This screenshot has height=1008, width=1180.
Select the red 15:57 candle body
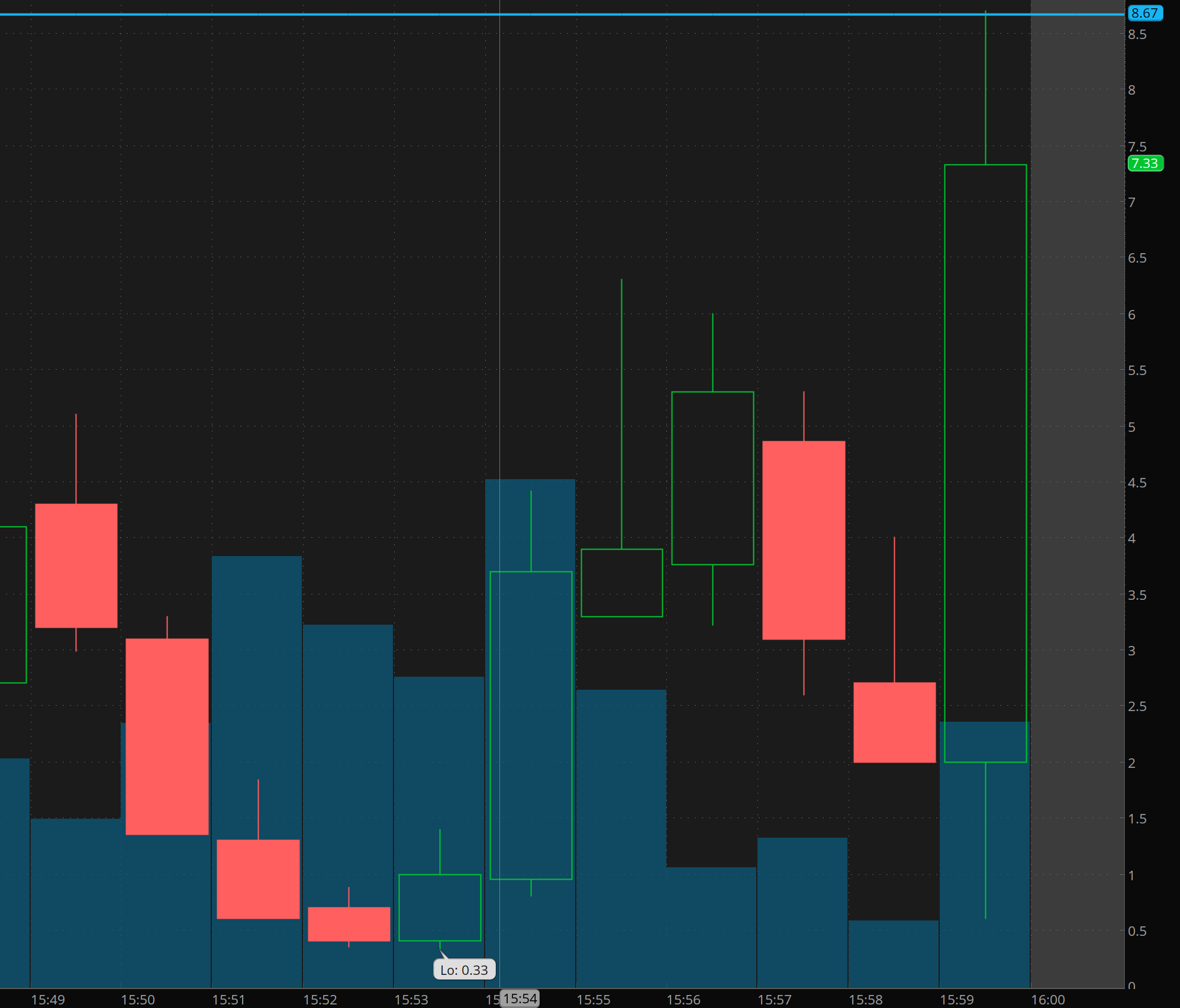(x=803, y=539)
